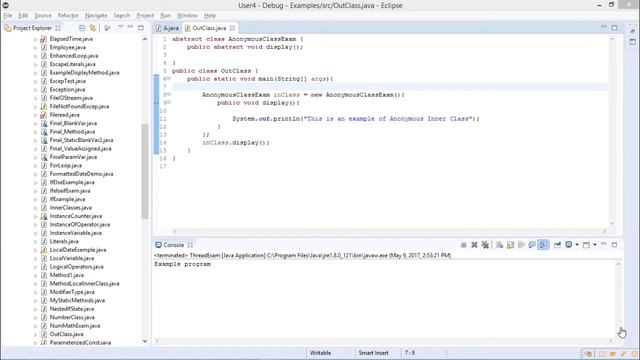Open the new console dropdown arrow

[595, 245]
